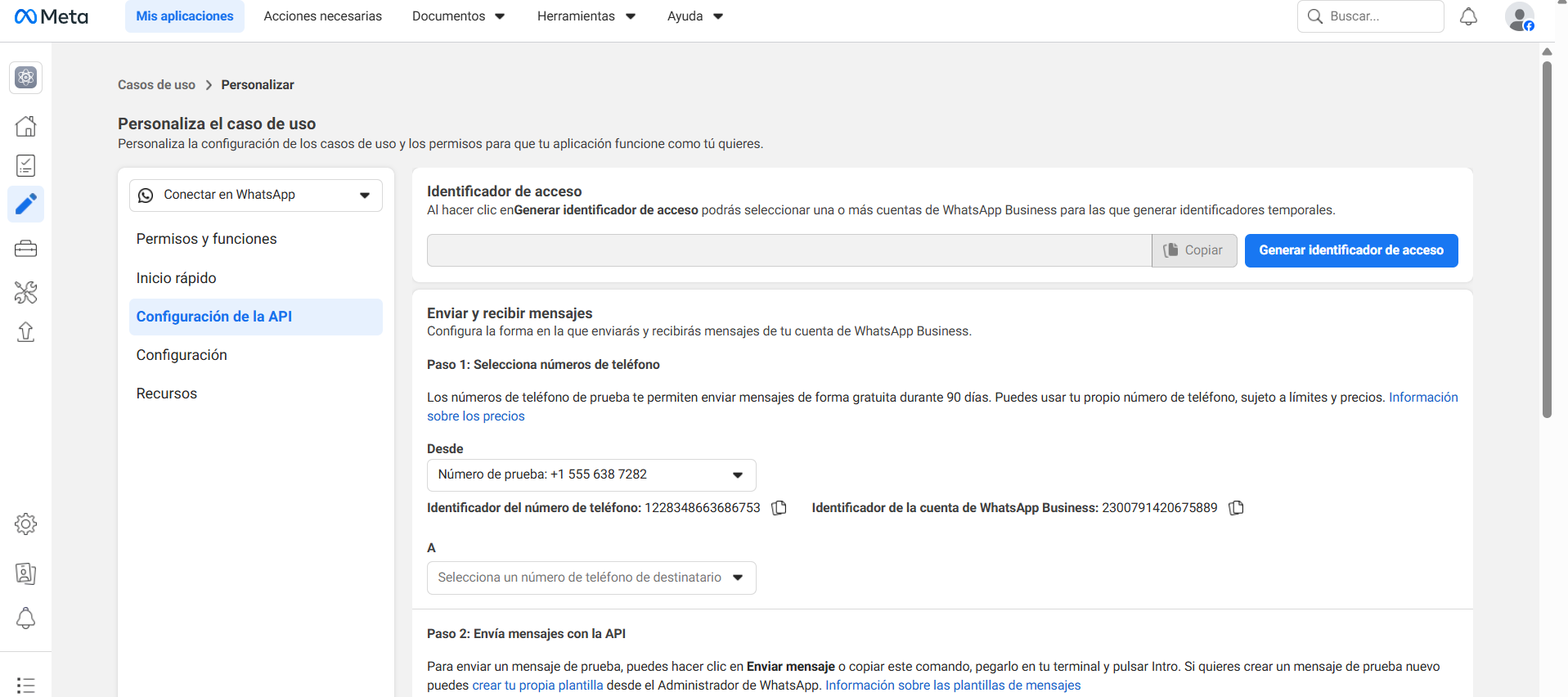Open the profile avatar menu
1568x697 pixels.
1520,16
